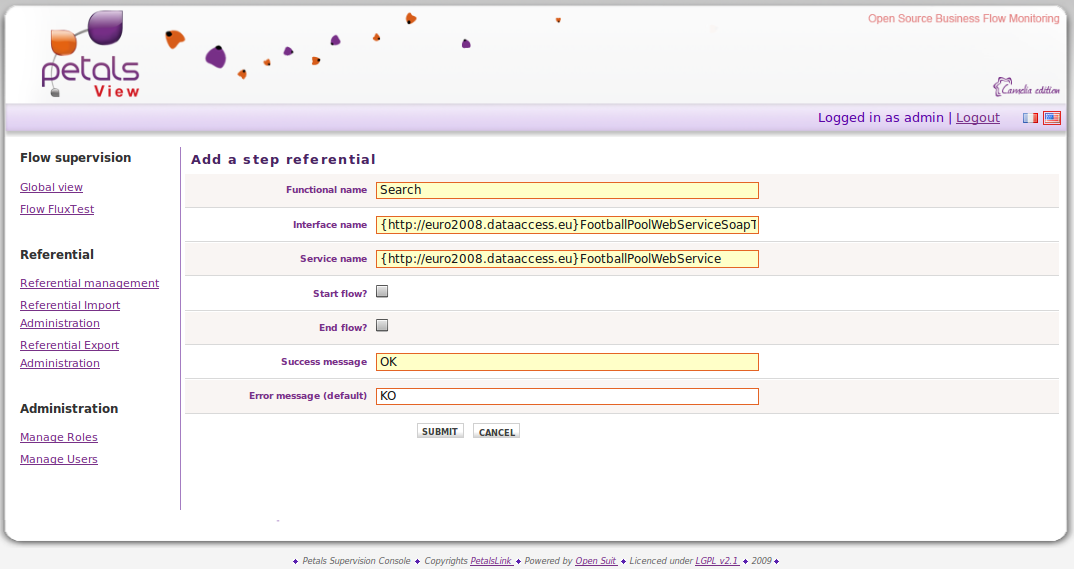Tick the End flow checkbox
This screenshot has height=569, width=1074.
(x=382, y=326)
